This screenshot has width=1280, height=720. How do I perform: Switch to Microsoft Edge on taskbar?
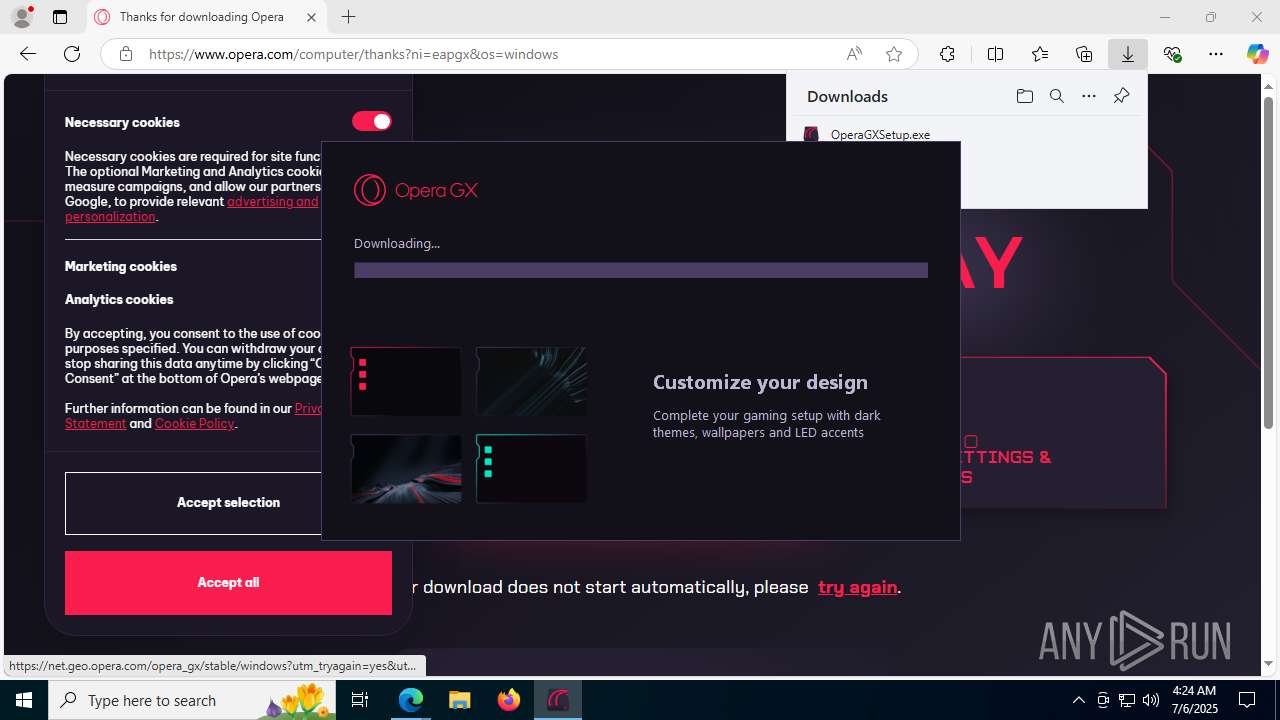click(411, 700)
